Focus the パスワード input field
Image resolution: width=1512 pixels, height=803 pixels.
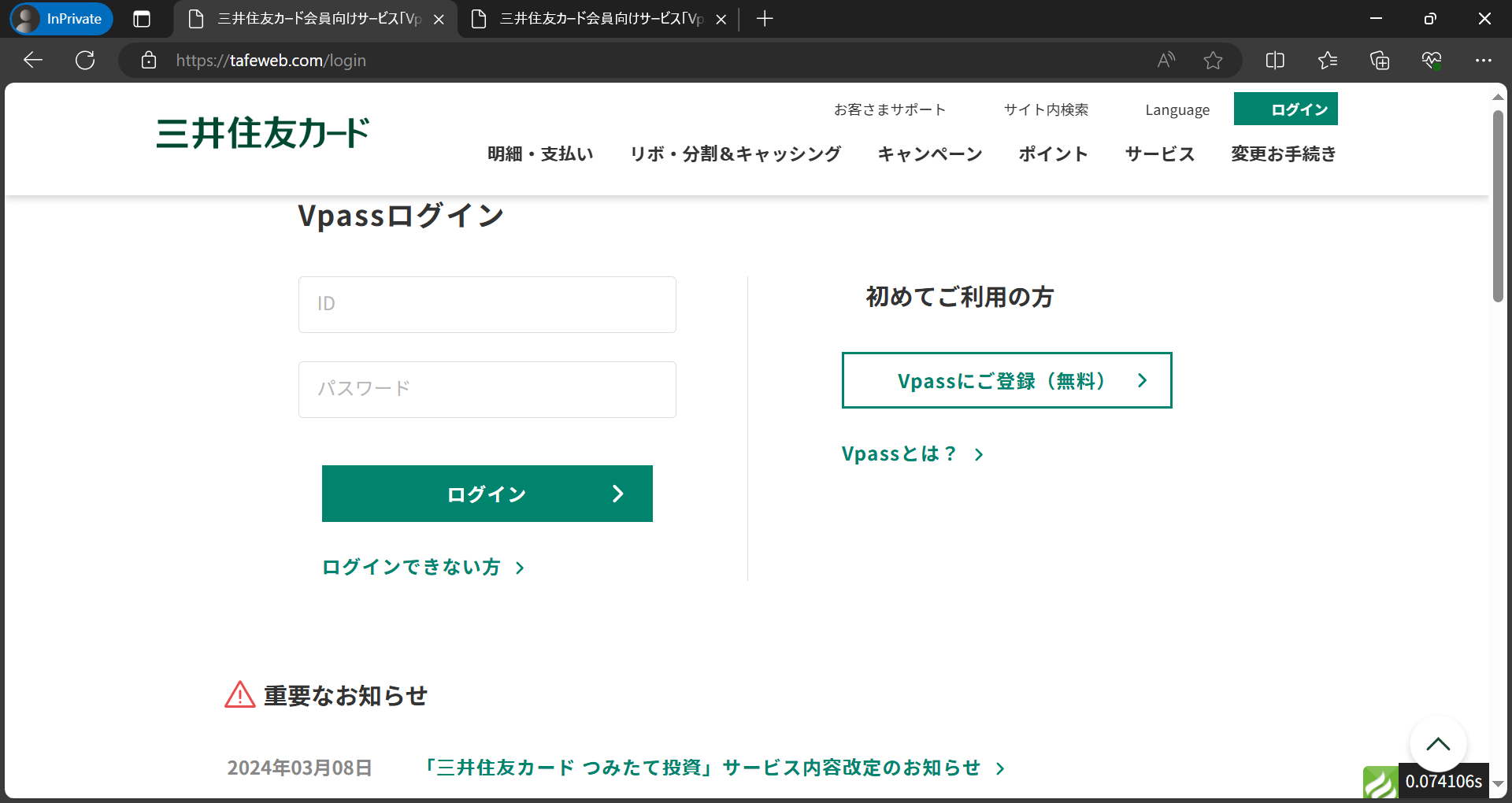tap(487, 389)
